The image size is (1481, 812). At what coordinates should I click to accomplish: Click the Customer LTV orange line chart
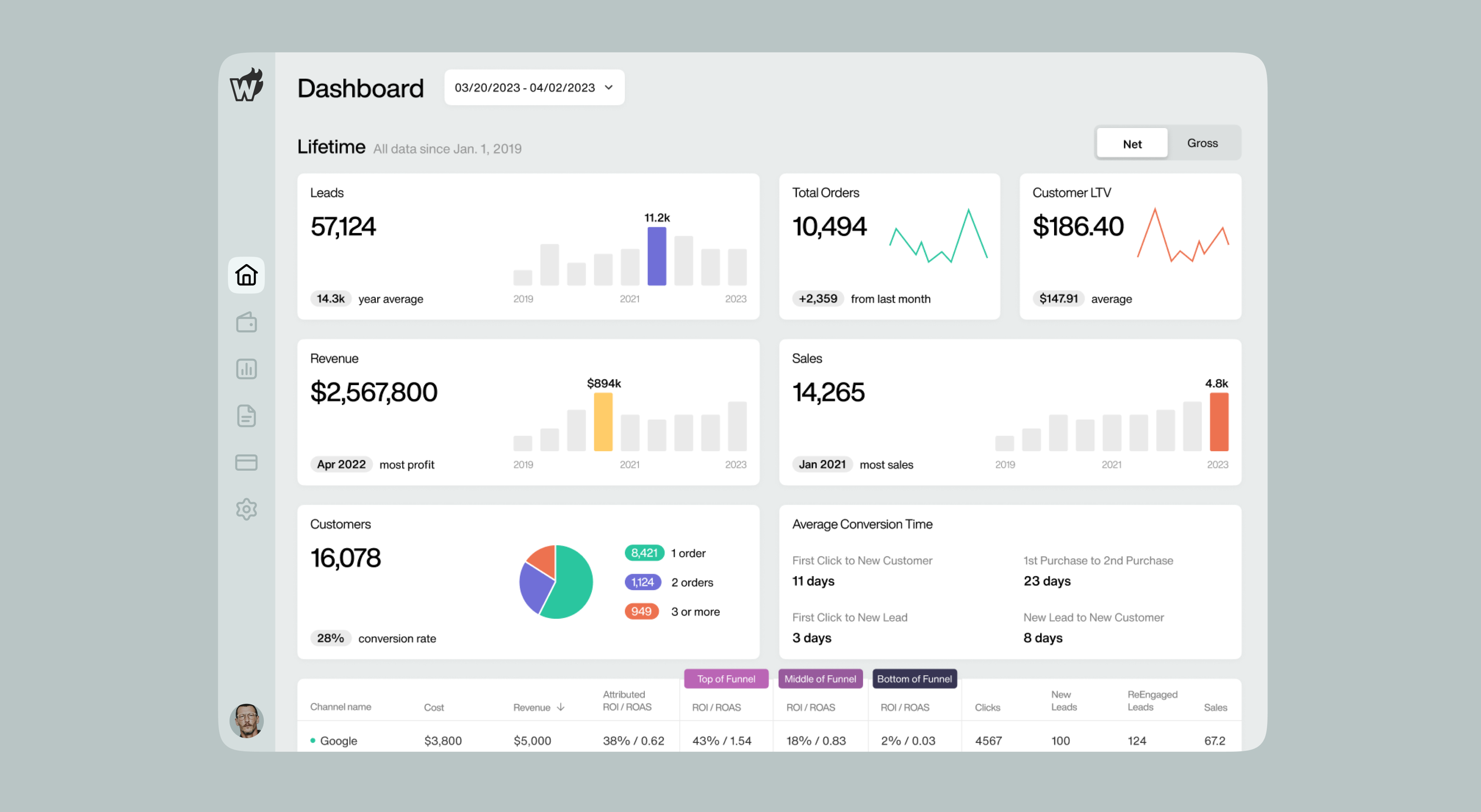(1183, 235)
